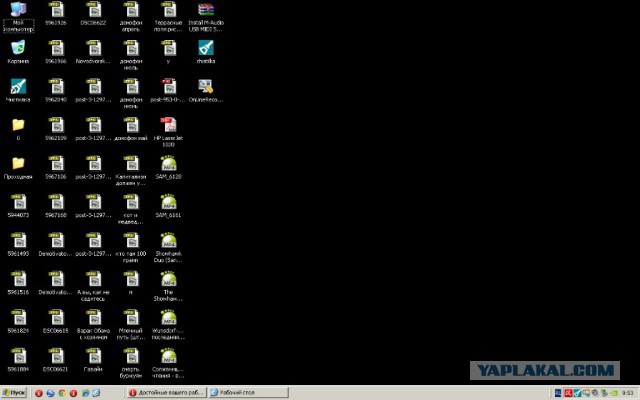Select the image file named у
The height and width of the screenshot is (400, 640).
point(168,52)
